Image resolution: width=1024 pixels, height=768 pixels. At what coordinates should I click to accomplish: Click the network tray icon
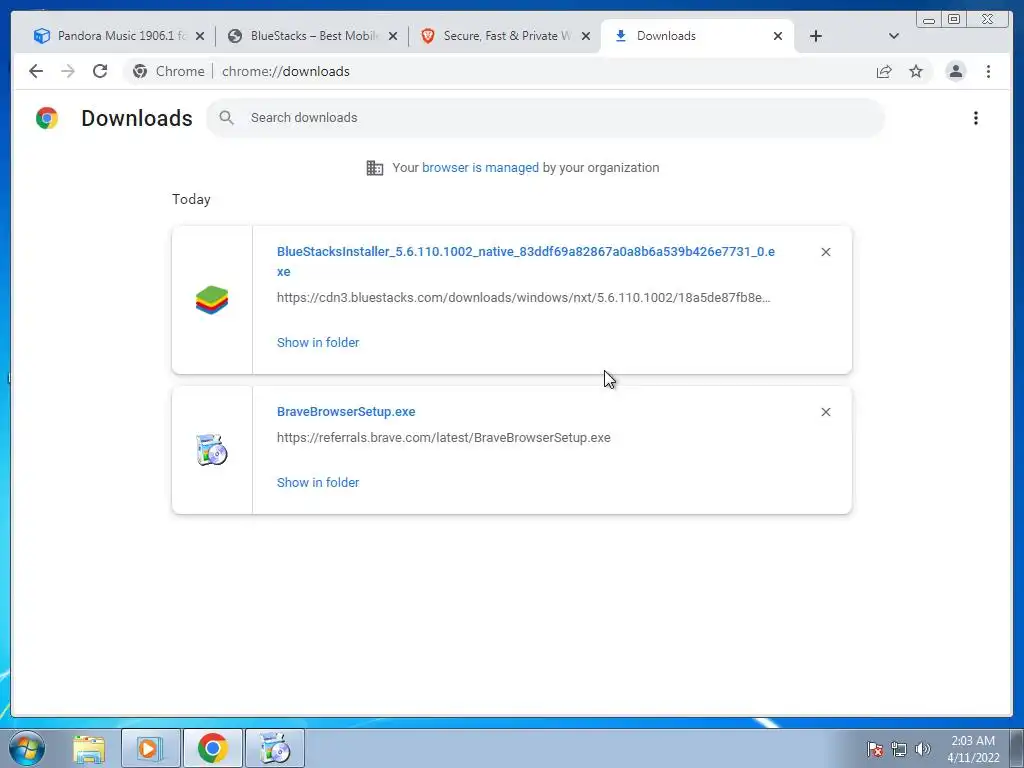(899, 749)
